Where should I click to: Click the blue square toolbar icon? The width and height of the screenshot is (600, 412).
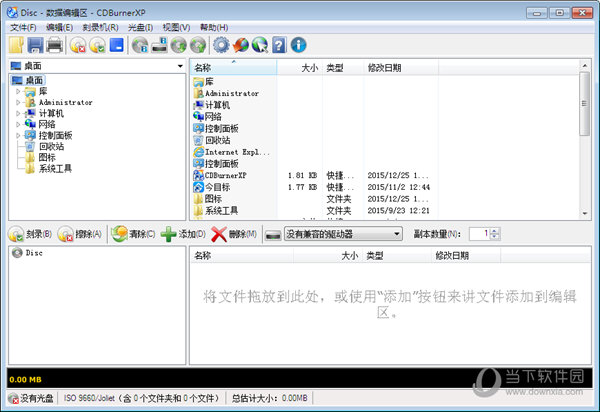pyautogui.click(x=116, y=45)
